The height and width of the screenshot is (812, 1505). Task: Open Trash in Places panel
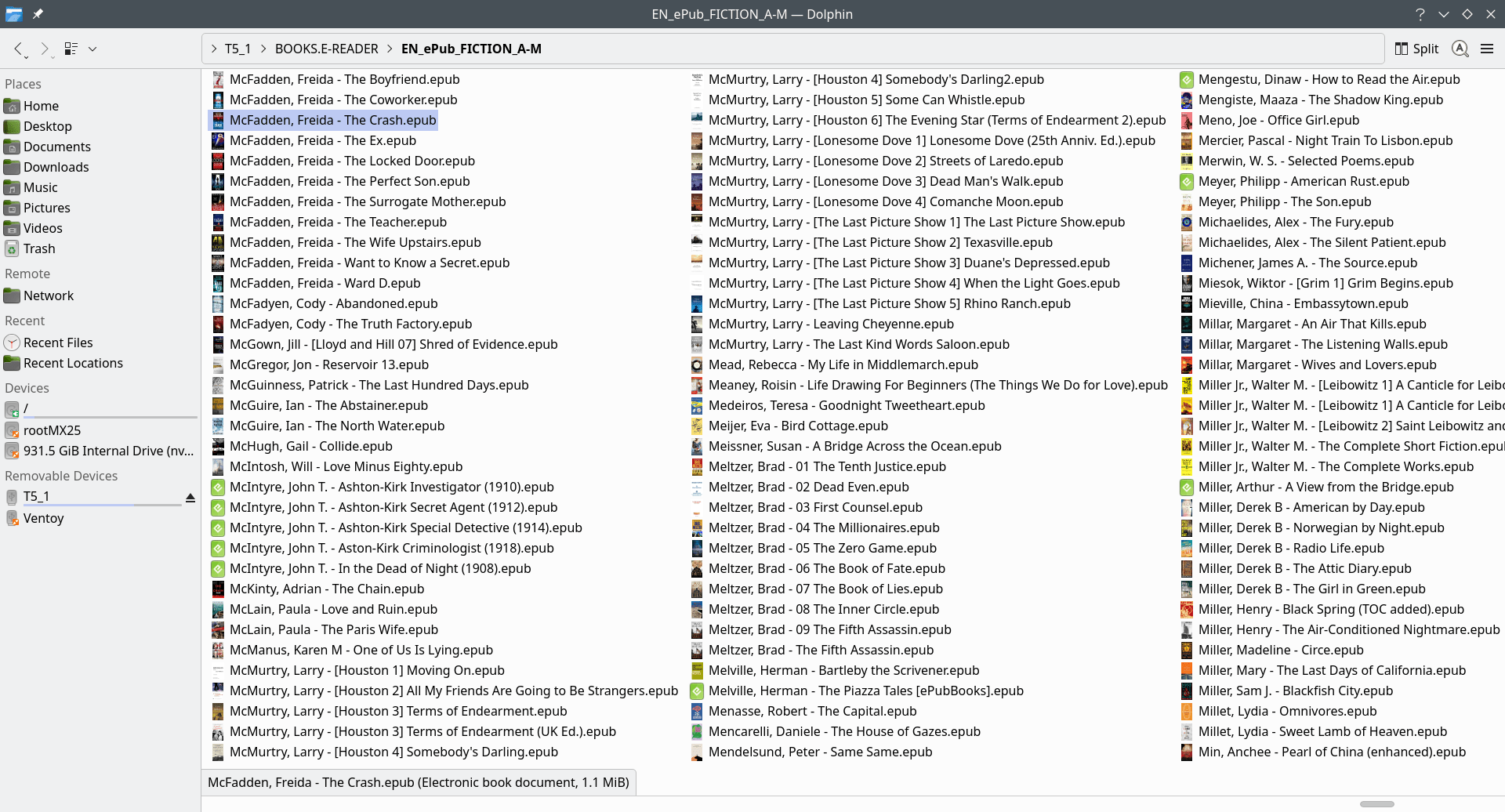click(x=39, y=248)
